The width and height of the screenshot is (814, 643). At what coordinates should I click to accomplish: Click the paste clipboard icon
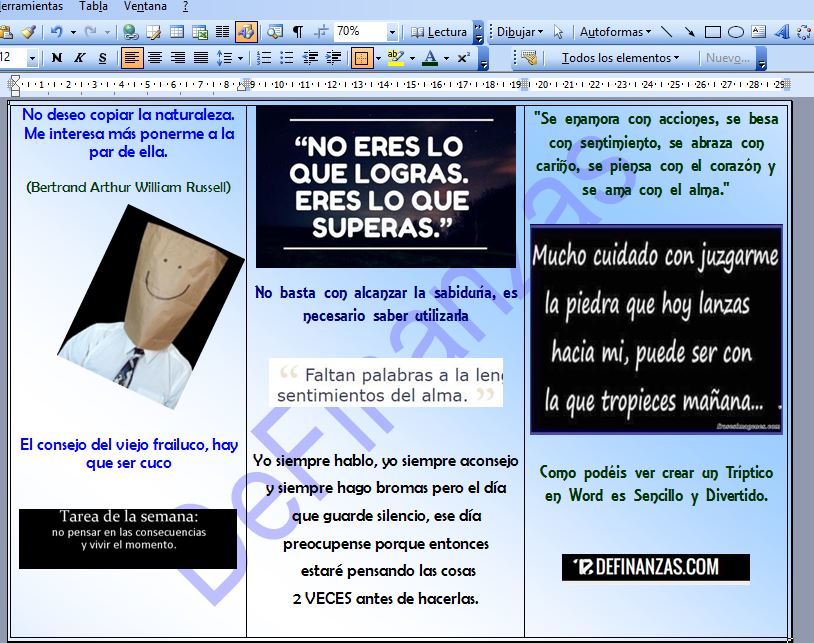[x=6, y=32]
